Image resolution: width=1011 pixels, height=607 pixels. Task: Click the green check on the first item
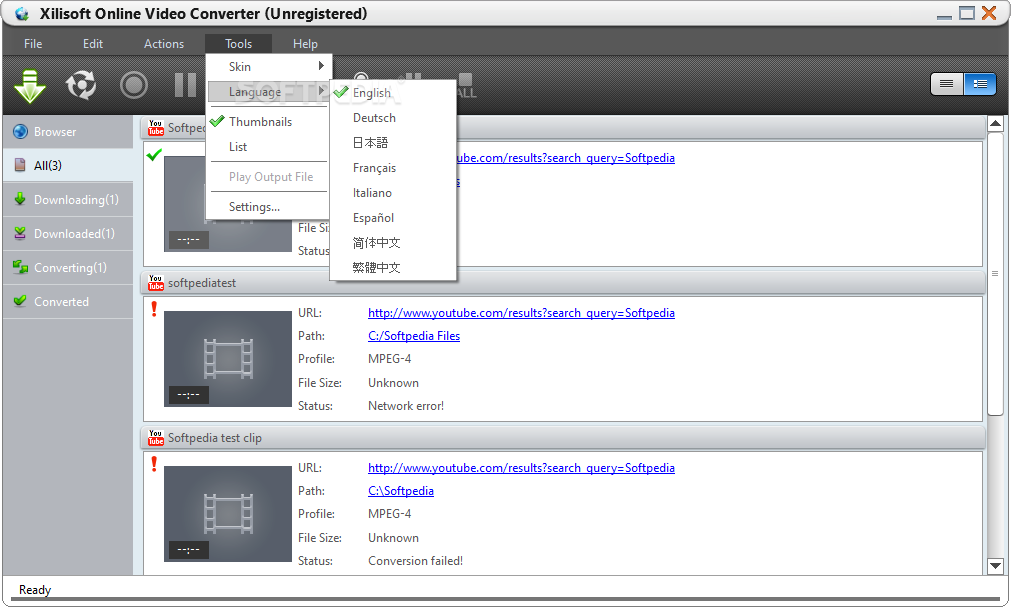(154, 155)
